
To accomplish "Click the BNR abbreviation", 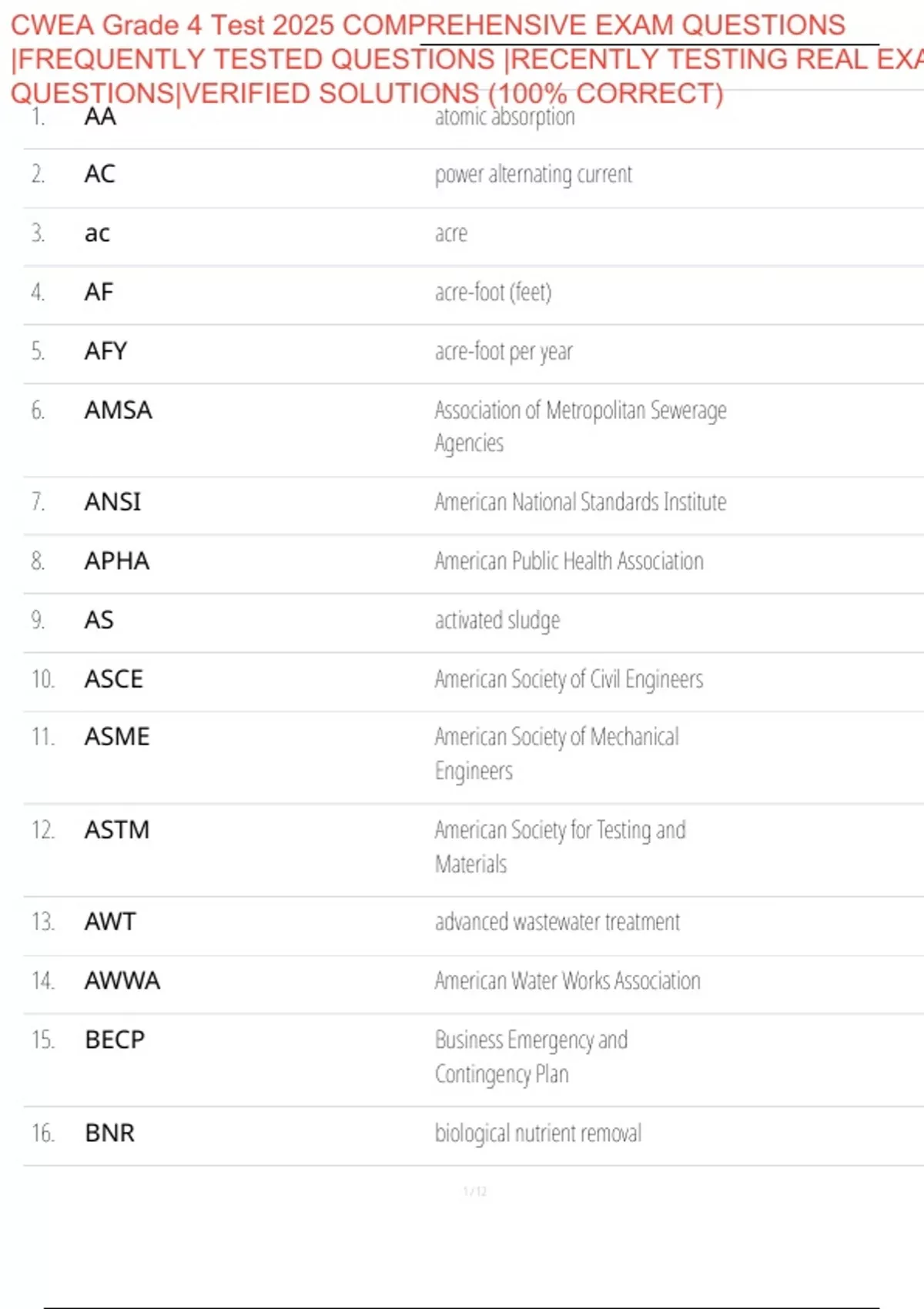I will [x=109, y=1133].
